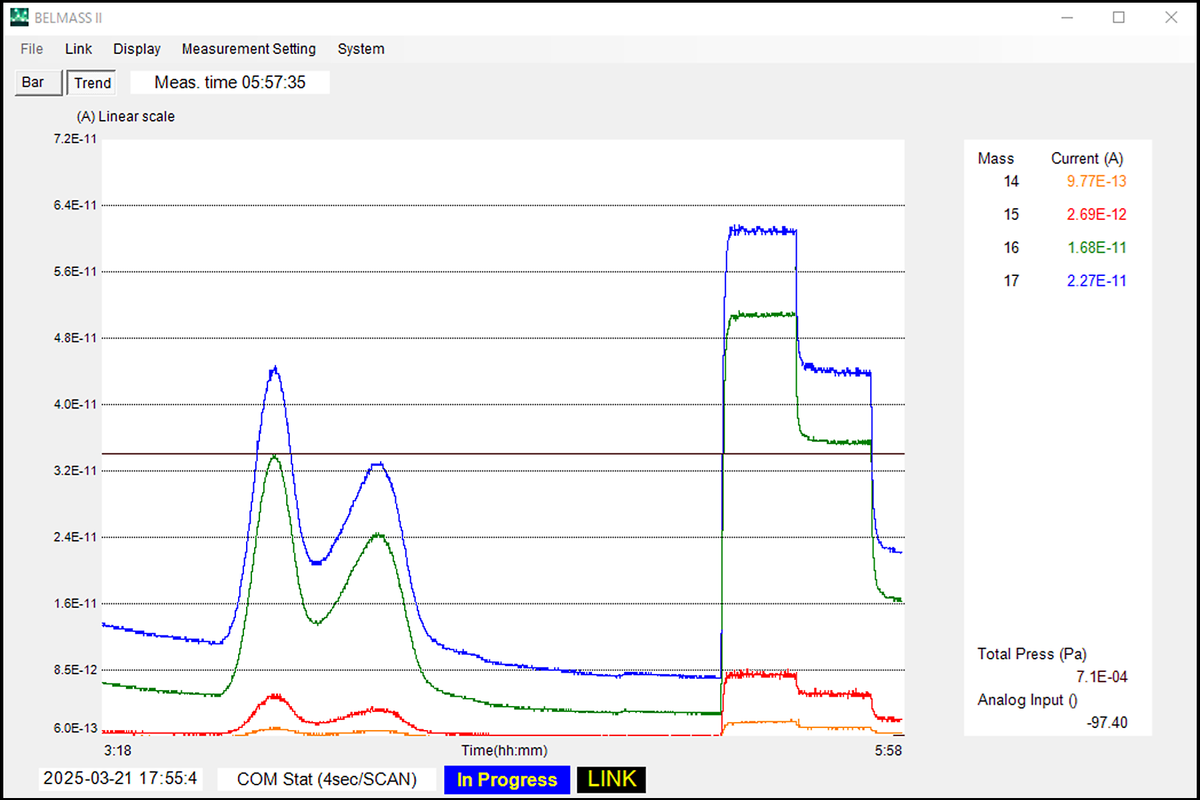Click the Analog Input value -97.40

tap(1106, 722)
